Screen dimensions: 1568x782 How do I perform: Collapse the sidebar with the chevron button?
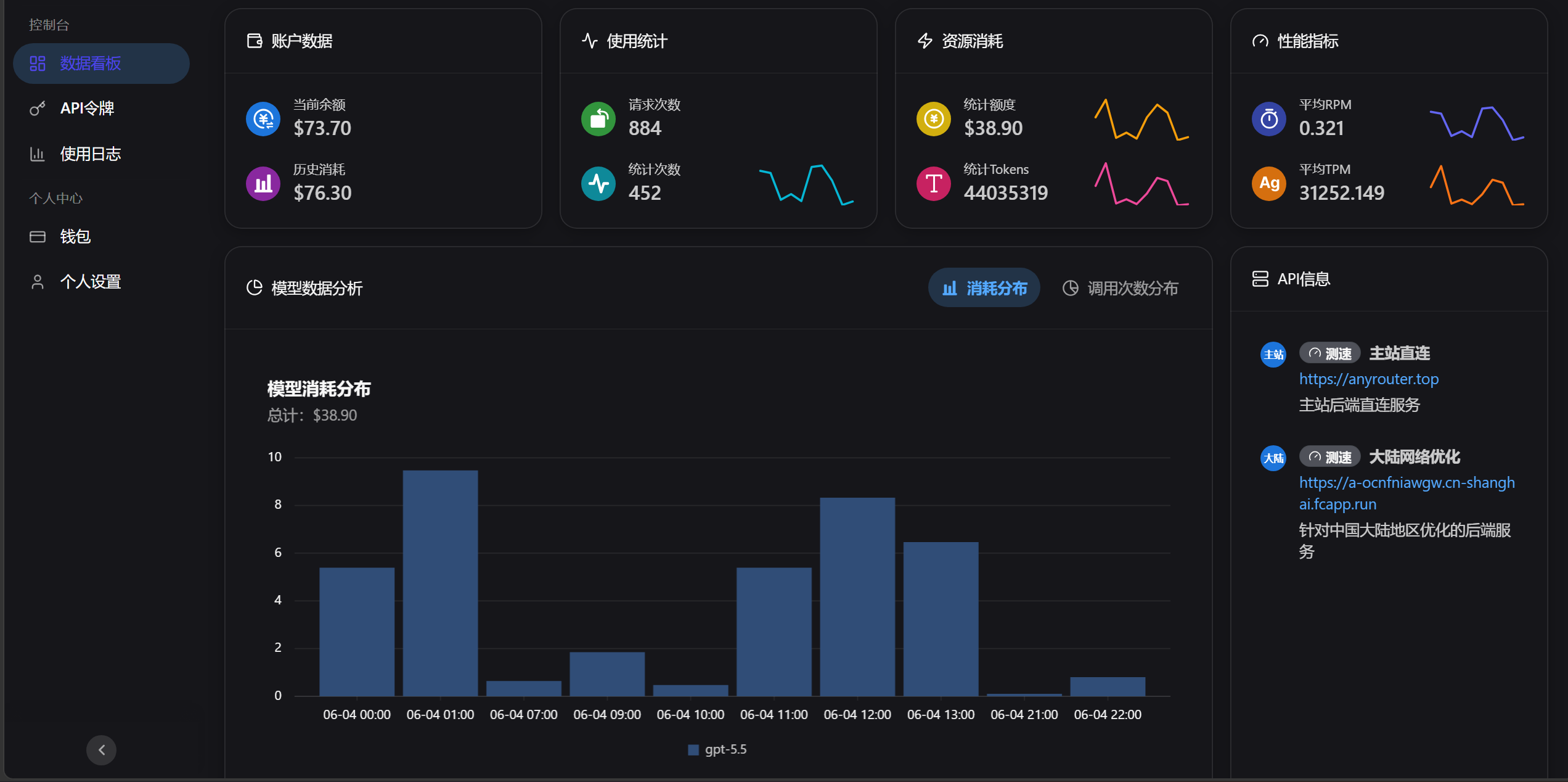[x=102, y=750]
